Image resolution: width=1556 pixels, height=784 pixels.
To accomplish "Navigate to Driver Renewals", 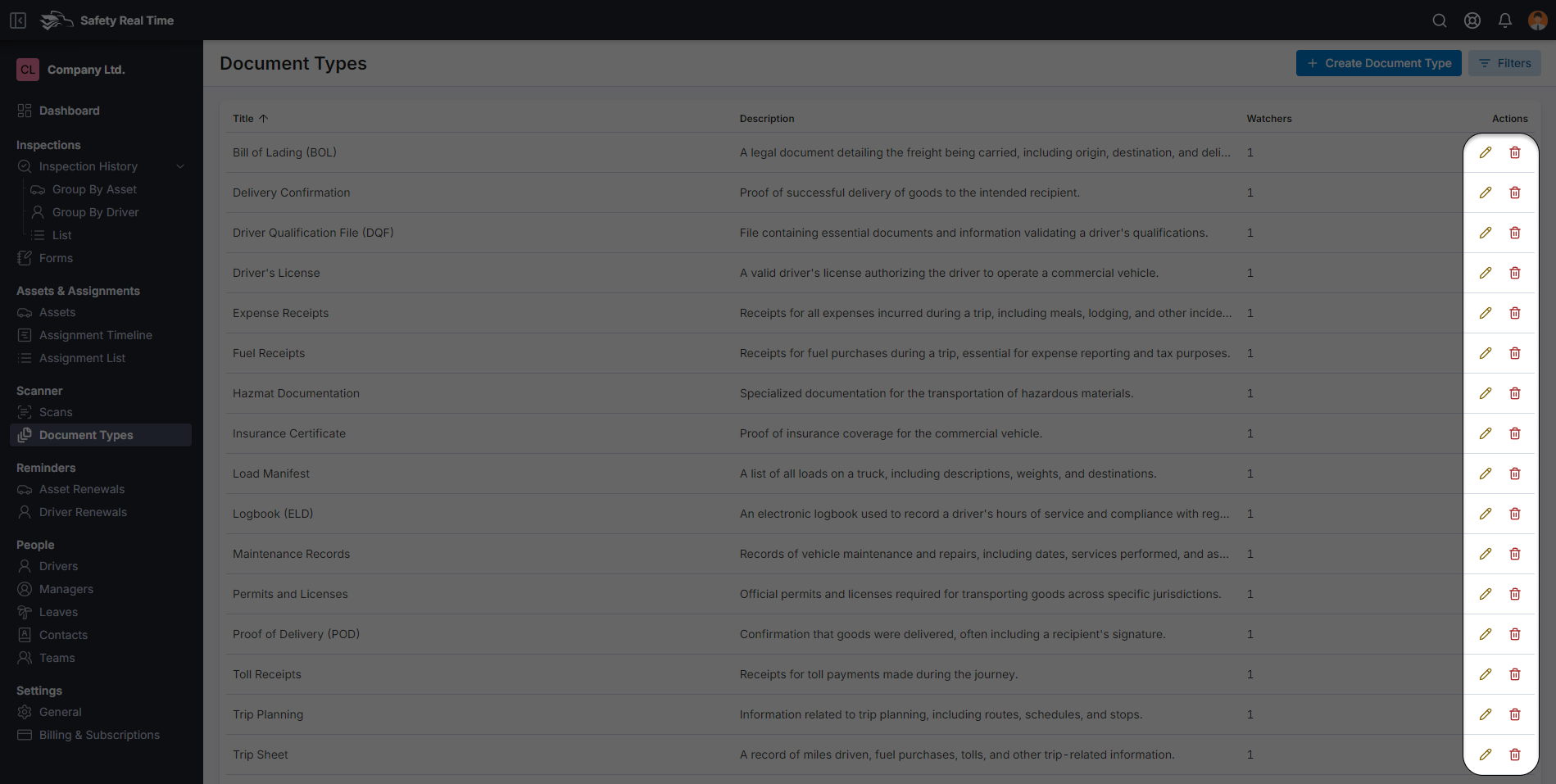I will (x=83, y=512).
